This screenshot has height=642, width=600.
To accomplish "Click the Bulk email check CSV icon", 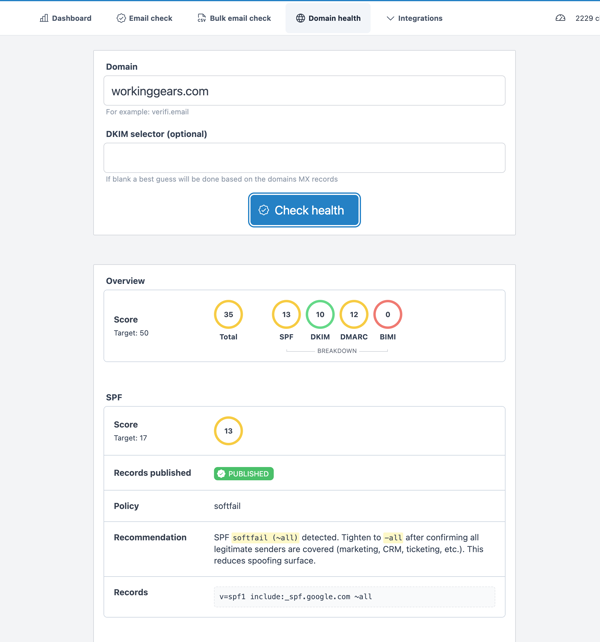I will click(202, 18).
